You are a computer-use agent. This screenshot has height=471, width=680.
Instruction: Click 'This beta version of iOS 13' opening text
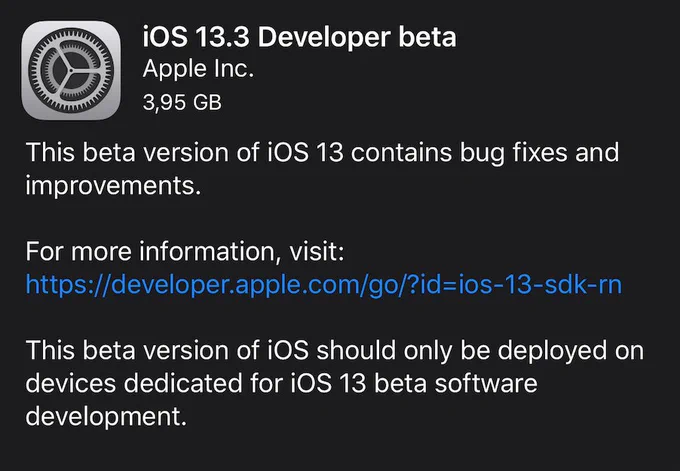pyautogui.click(x=184, y=153)
